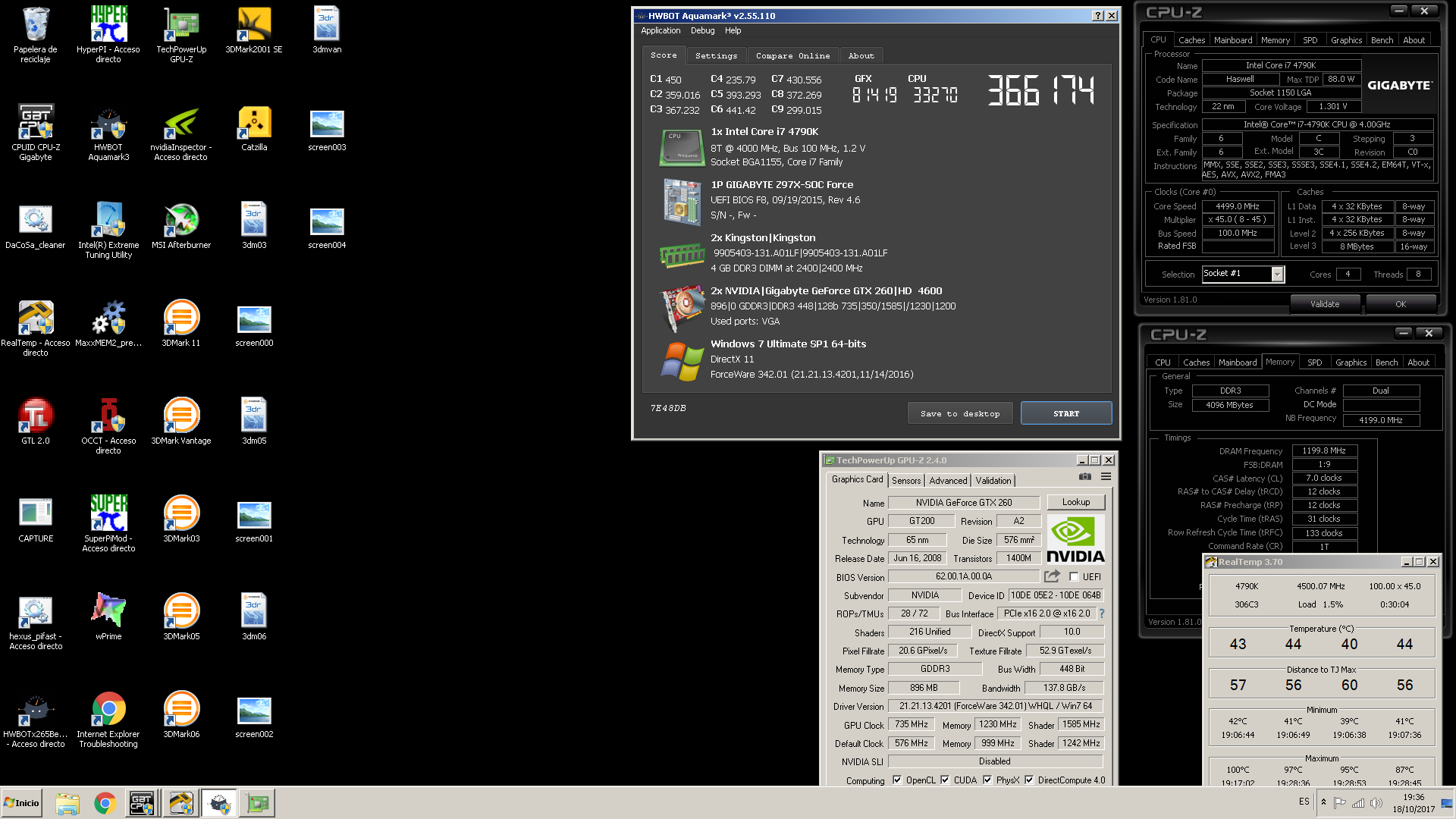This screenshot has width=1456, height=819.
Task: Open the 3DMark Vantage desktop icon
Action: (x=181, y=422)
